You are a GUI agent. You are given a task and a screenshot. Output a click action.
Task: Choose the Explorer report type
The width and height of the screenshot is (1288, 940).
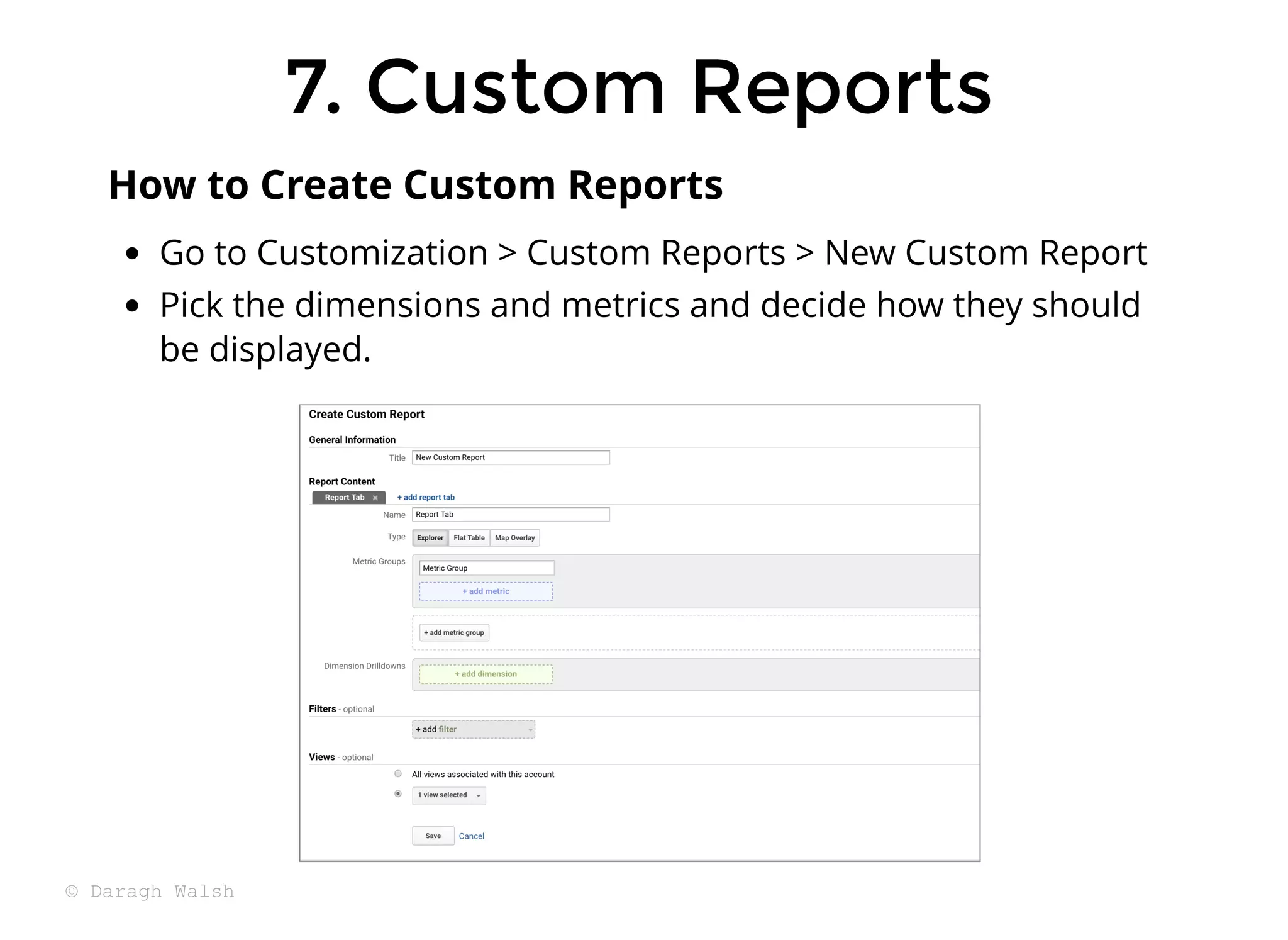point(430,538)
